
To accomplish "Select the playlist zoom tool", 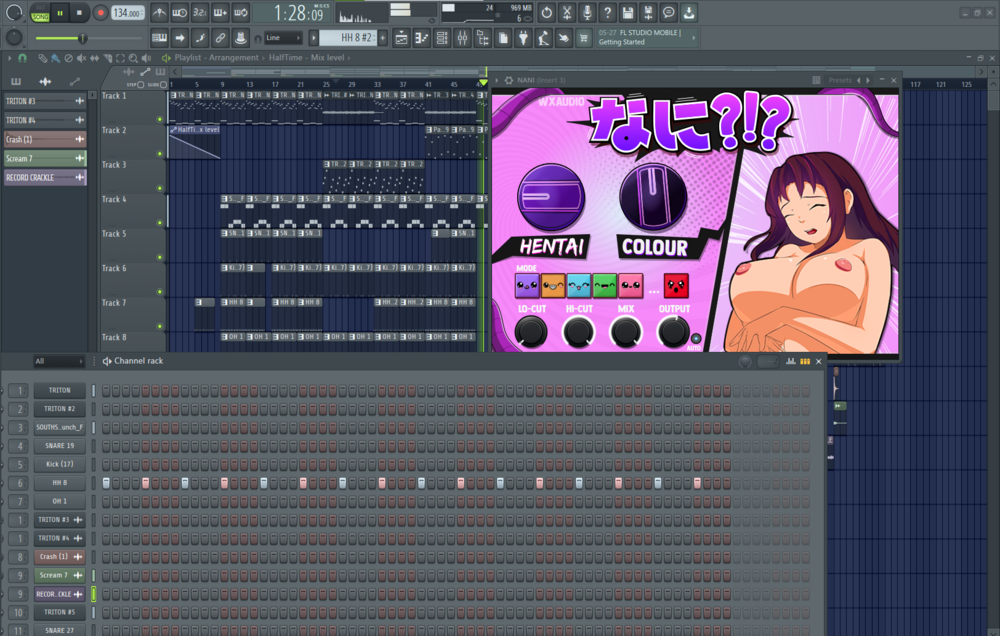I will point(133,58).
